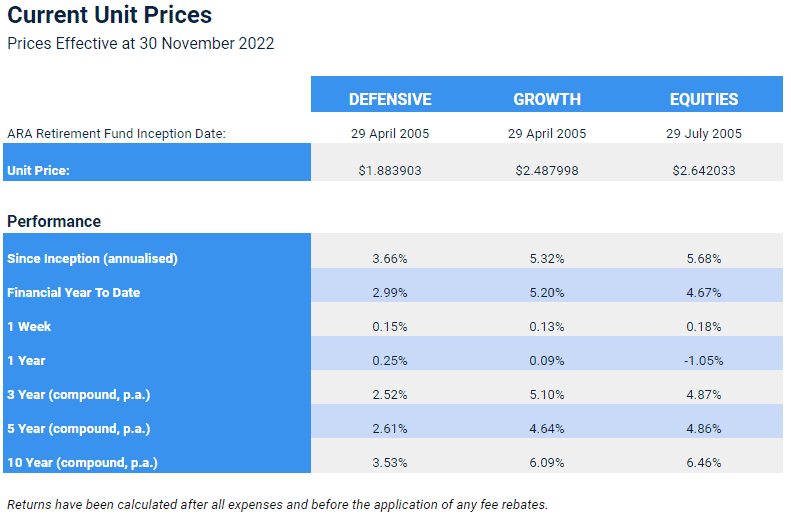Click the Equities inception date 29 July 2005
The width and height of the screenshot is (791, 518).
click(x=704, y=134)
